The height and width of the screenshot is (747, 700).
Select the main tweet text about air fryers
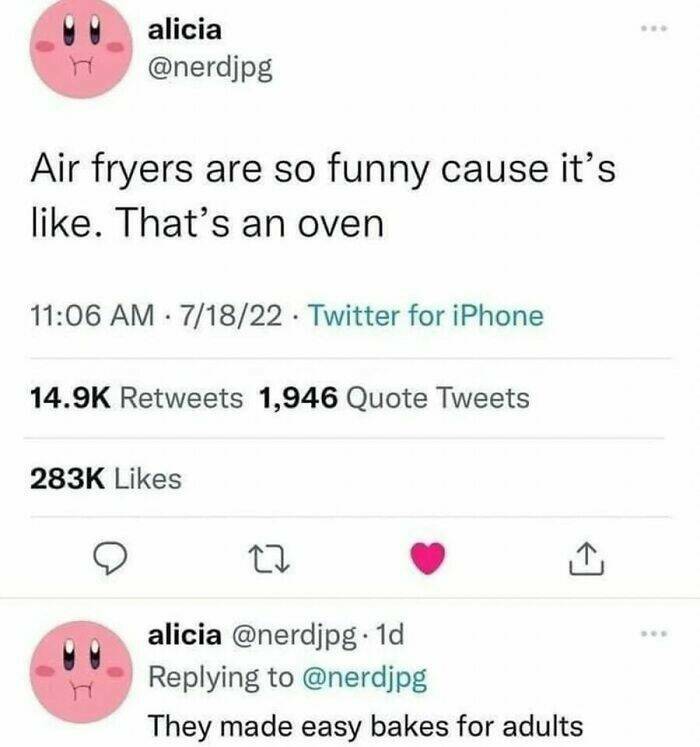pyautogui.click(x=323, y=196)
